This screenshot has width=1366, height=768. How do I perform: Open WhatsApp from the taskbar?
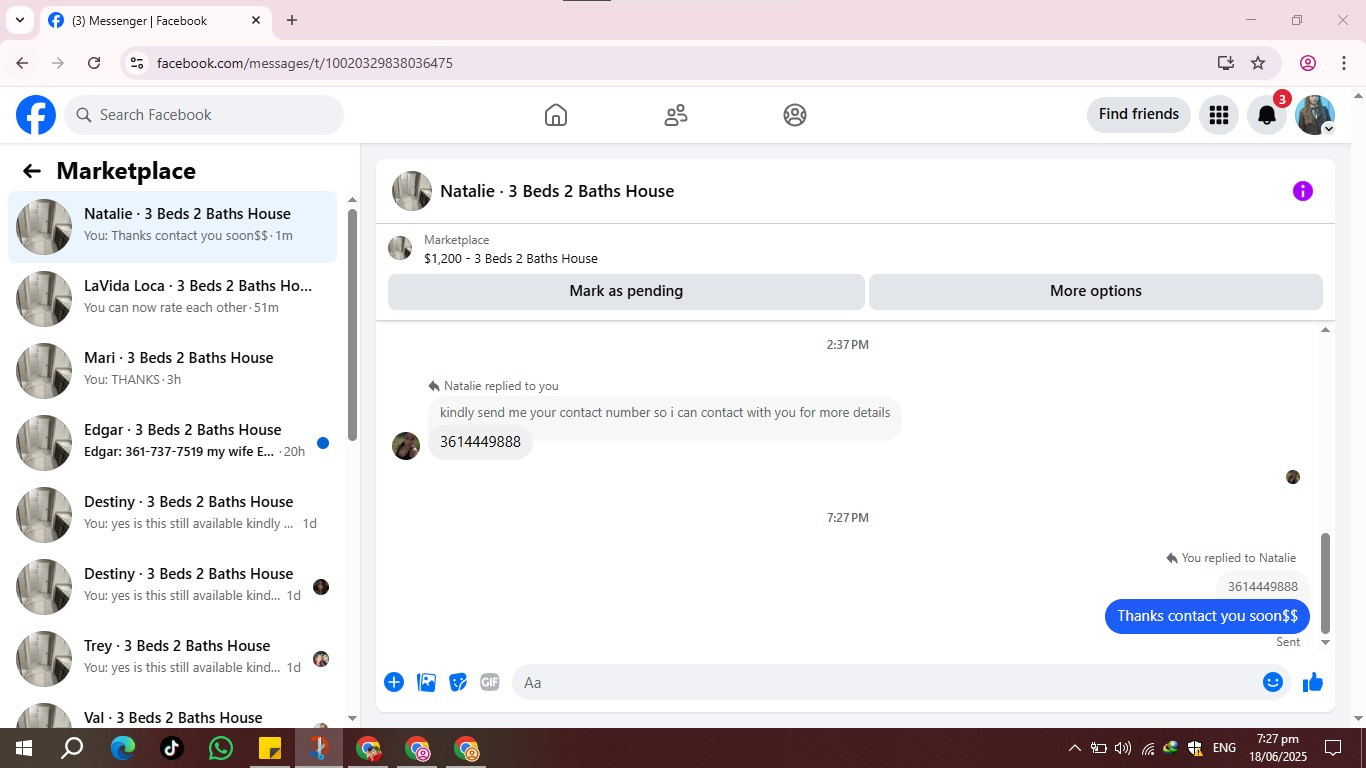(221, 748)
